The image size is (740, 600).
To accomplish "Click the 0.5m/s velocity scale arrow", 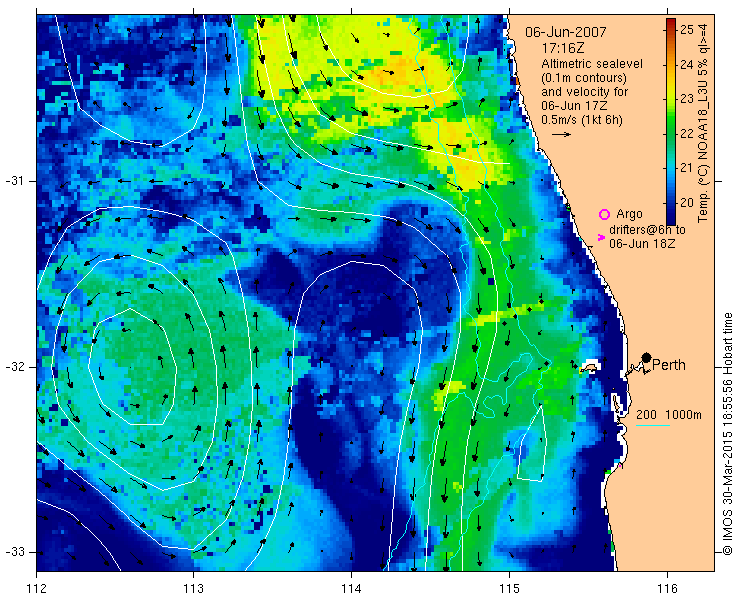I will point(561,135).
